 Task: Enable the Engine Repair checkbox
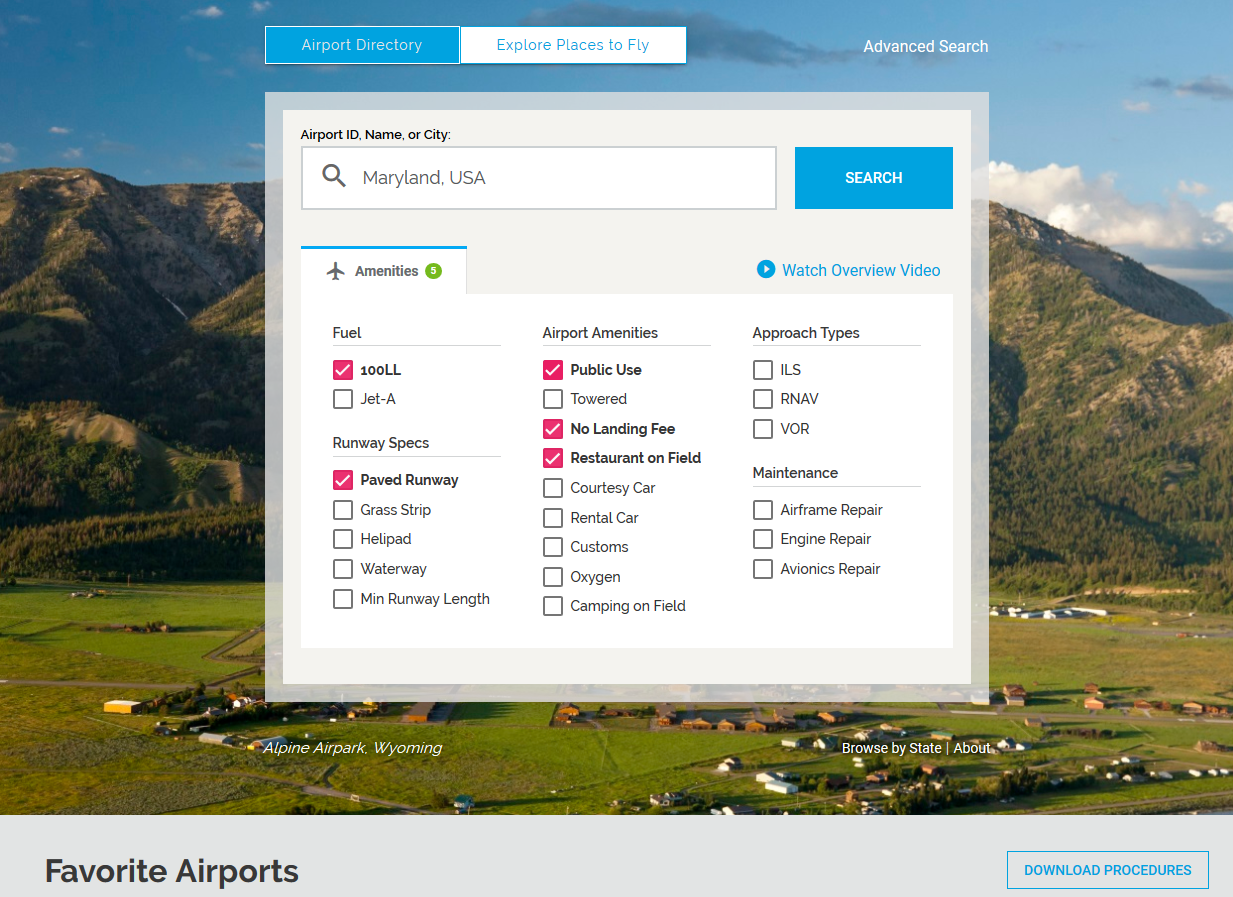pos(763,539)
